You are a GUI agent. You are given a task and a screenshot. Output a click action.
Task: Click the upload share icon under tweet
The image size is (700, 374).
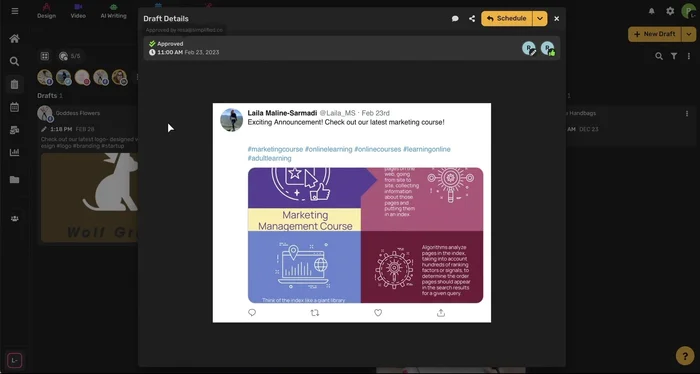pyautogui.click(x=441, y=313)
